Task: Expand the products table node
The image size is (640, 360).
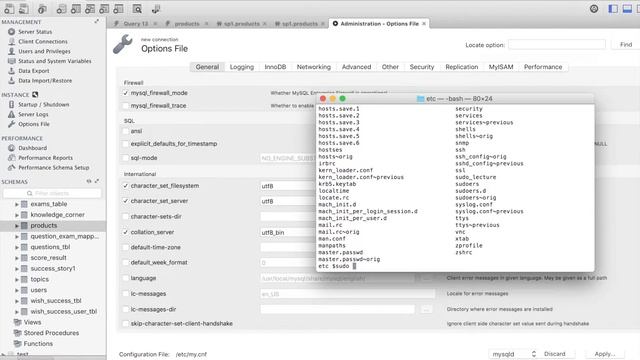Action: (x=17, y=226)
